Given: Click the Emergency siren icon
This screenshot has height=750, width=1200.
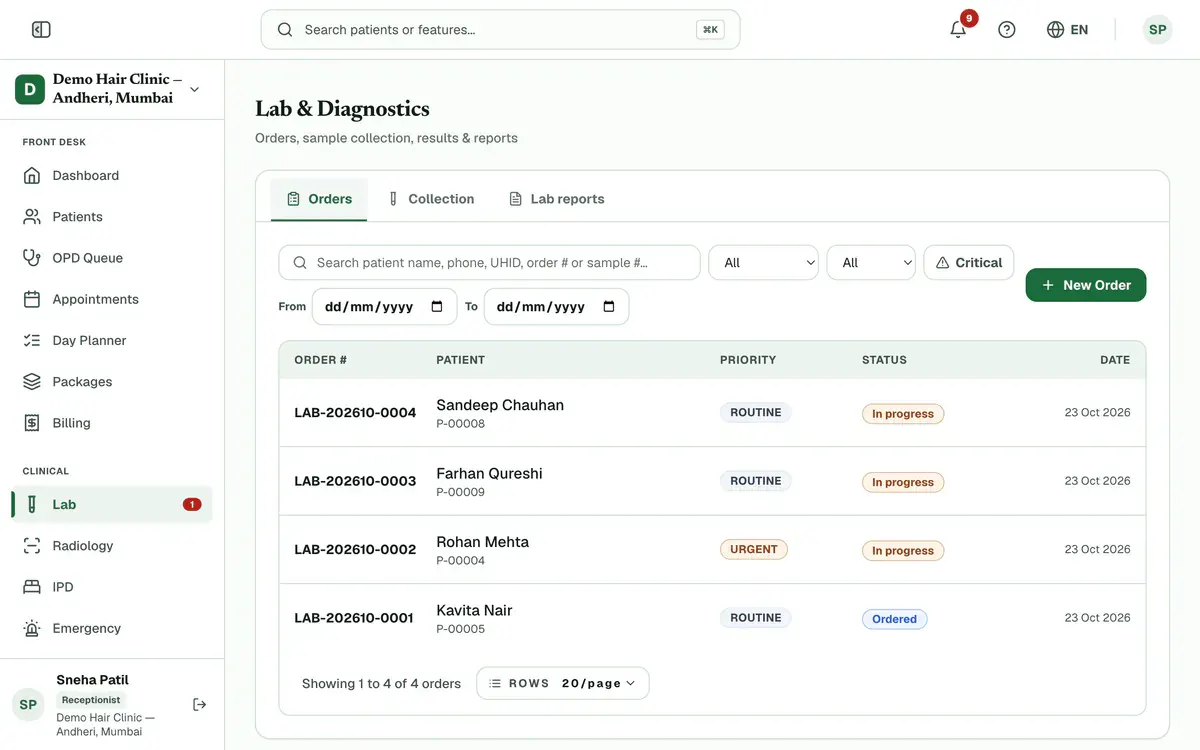Looking at the screenshot, I should 32,629.
